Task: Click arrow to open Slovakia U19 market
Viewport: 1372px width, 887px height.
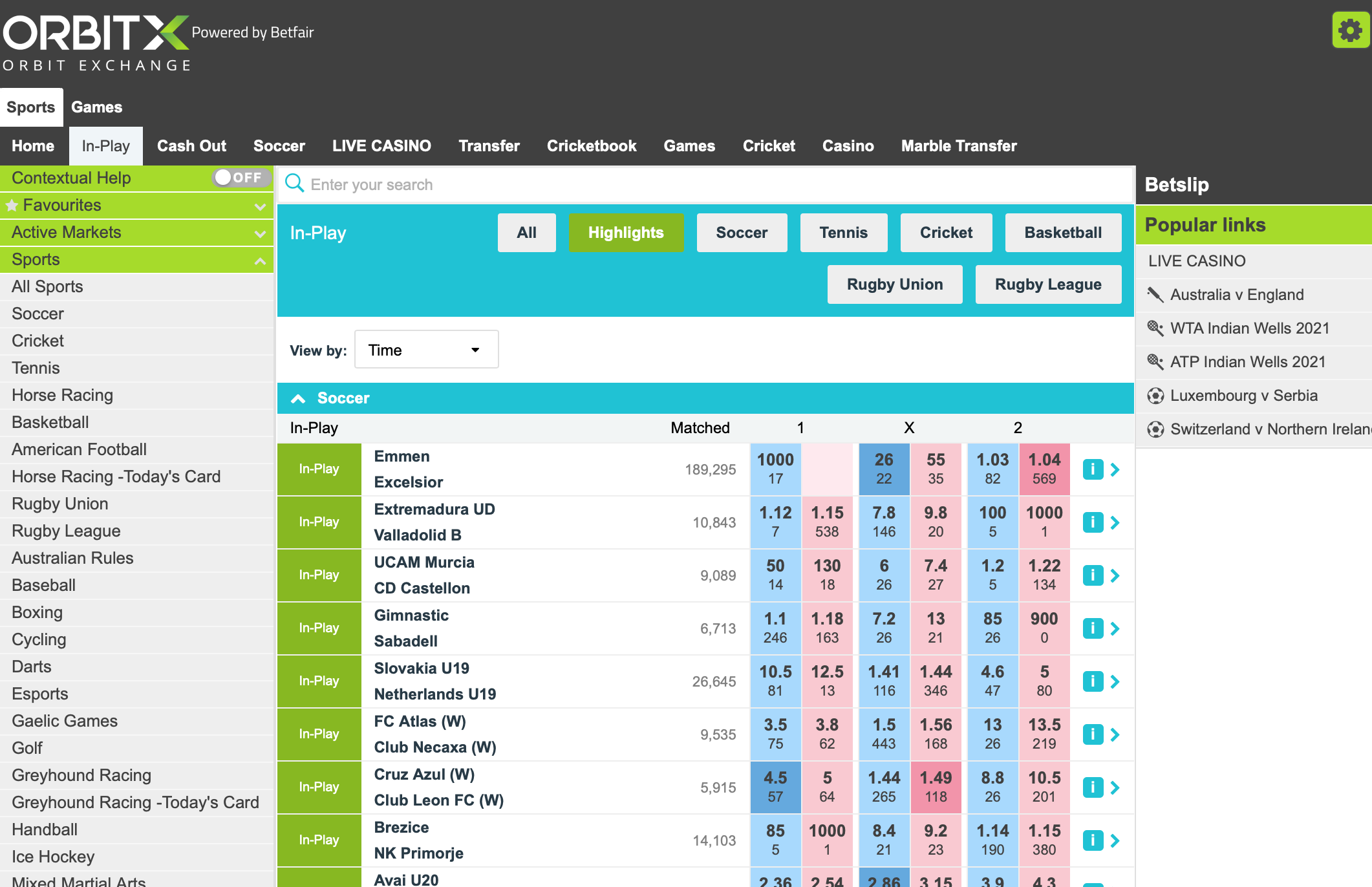Action: pos(1115,681)
